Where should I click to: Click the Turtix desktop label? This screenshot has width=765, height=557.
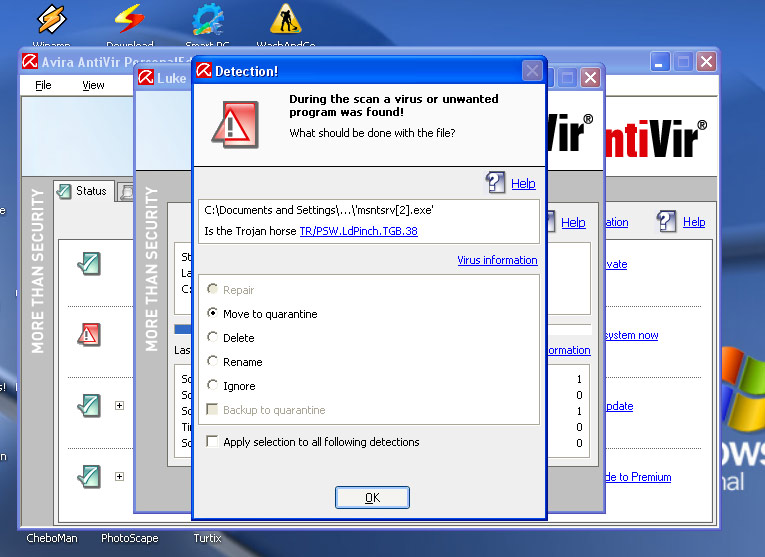pyautogui.click(x=207, y=538)
